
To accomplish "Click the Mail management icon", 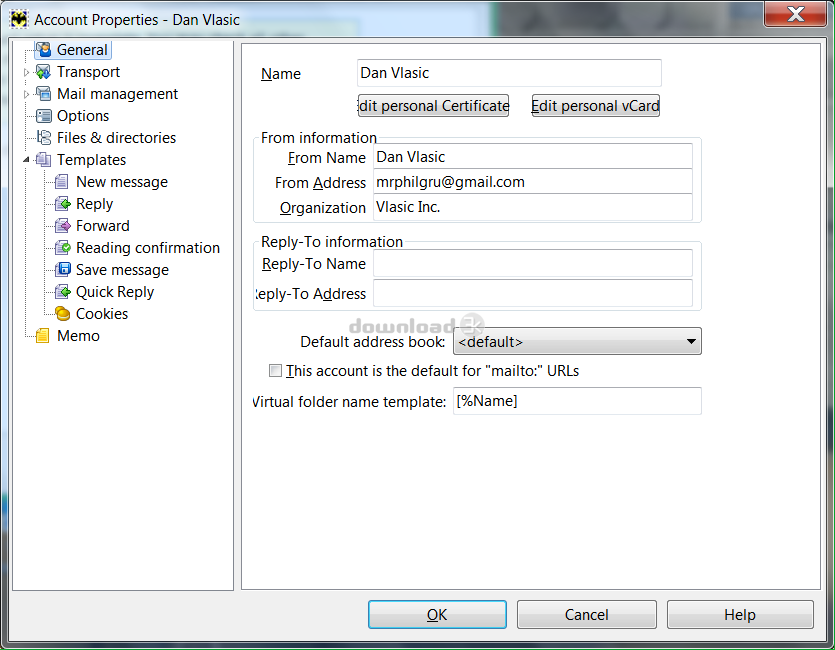I will (43, 94).
